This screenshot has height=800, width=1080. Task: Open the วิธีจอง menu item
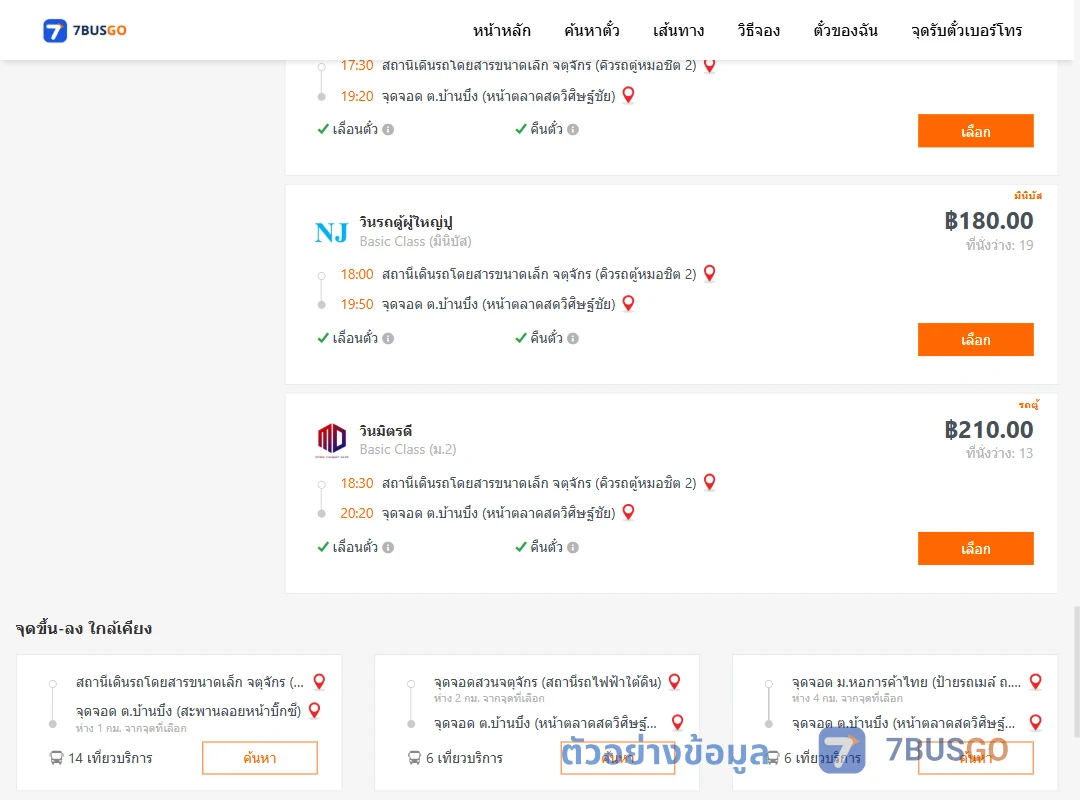click(758, 30)
